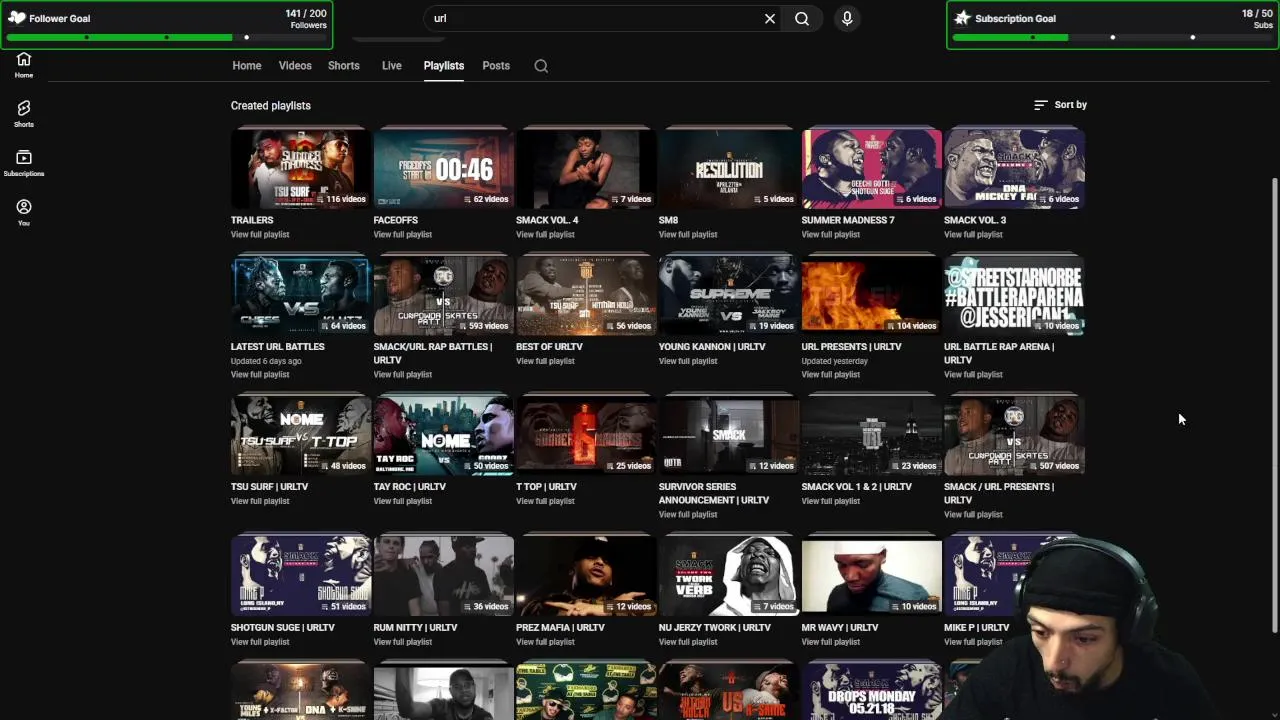Open URL PRESENTS fire thumbnail
The image size is (1280, 720).
point(872,295)
